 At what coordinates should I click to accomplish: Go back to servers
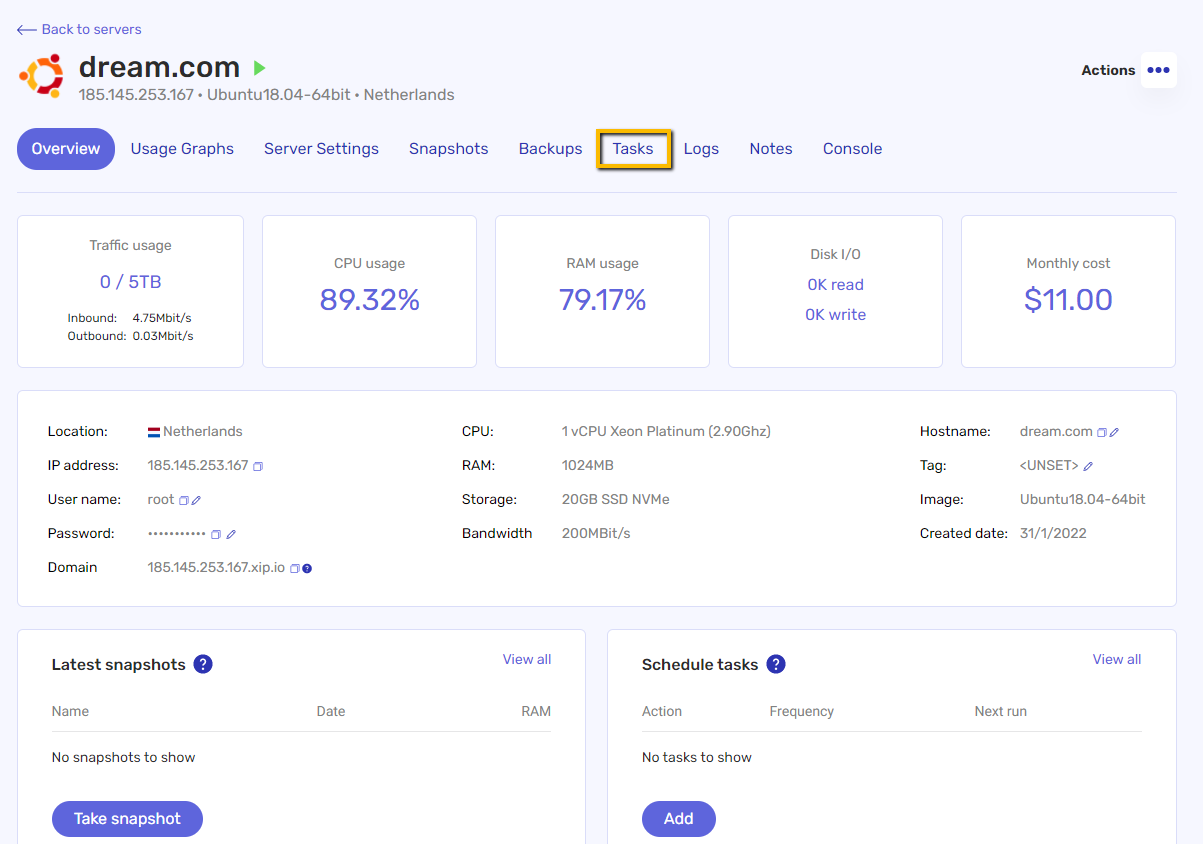tap(80, 29)
